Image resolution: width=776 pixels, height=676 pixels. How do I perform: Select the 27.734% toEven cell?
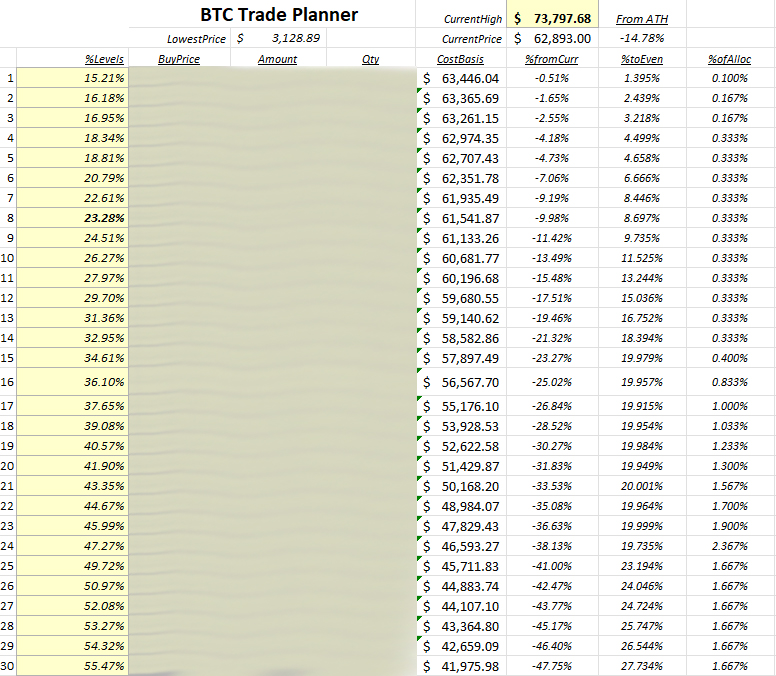click(642, 666)
